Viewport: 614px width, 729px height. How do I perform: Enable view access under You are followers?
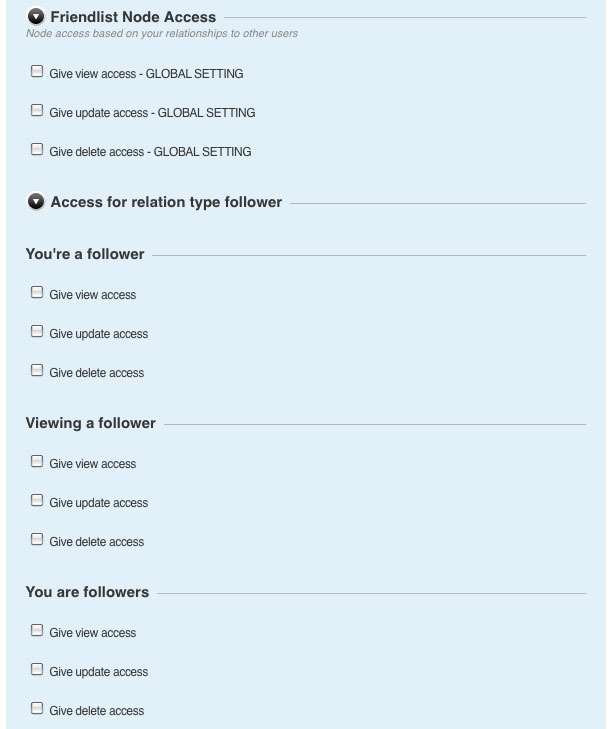37,631
